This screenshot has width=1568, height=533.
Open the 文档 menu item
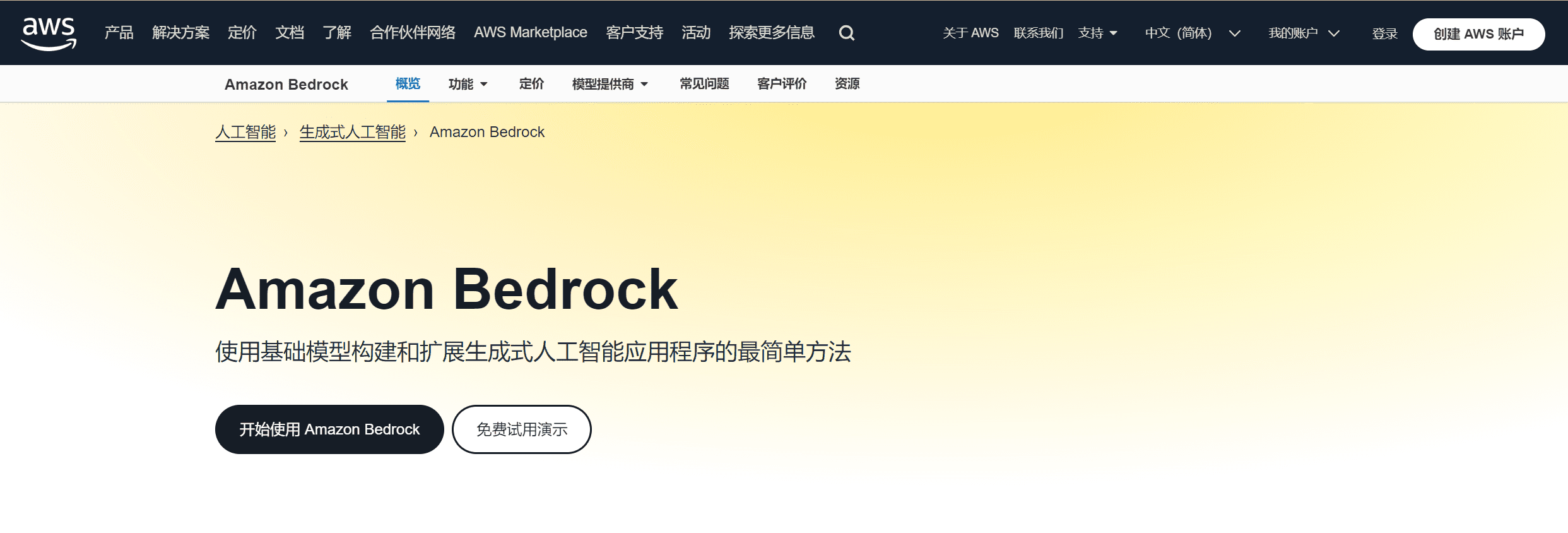(x=290, y=33)
